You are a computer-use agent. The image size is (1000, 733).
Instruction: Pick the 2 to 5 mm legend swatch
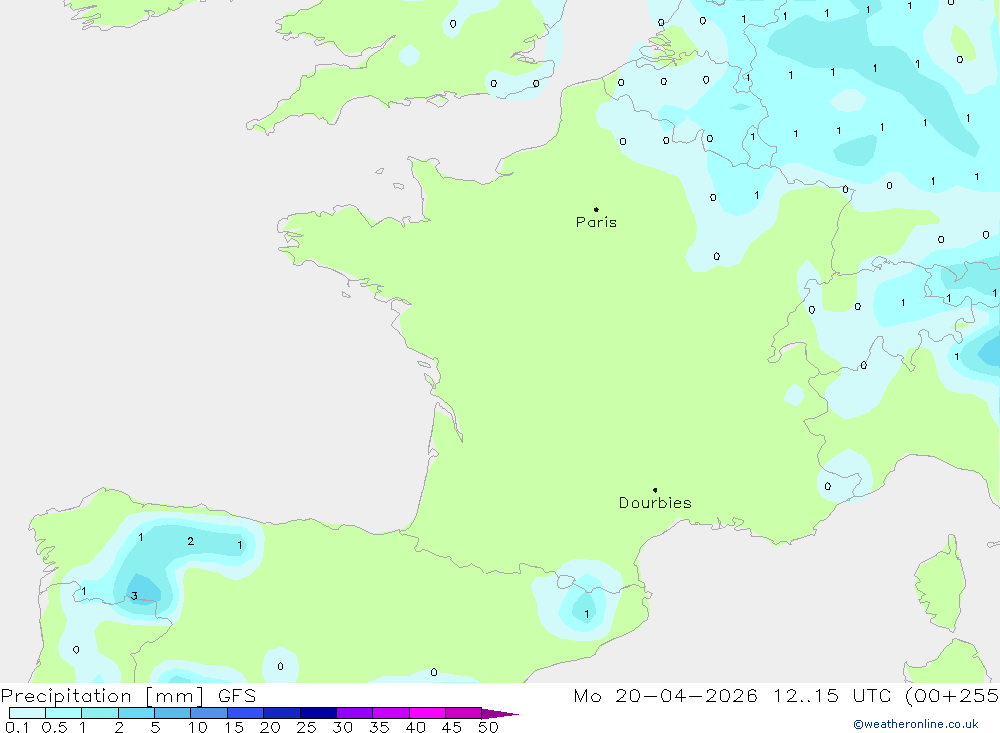coord(136,713)
